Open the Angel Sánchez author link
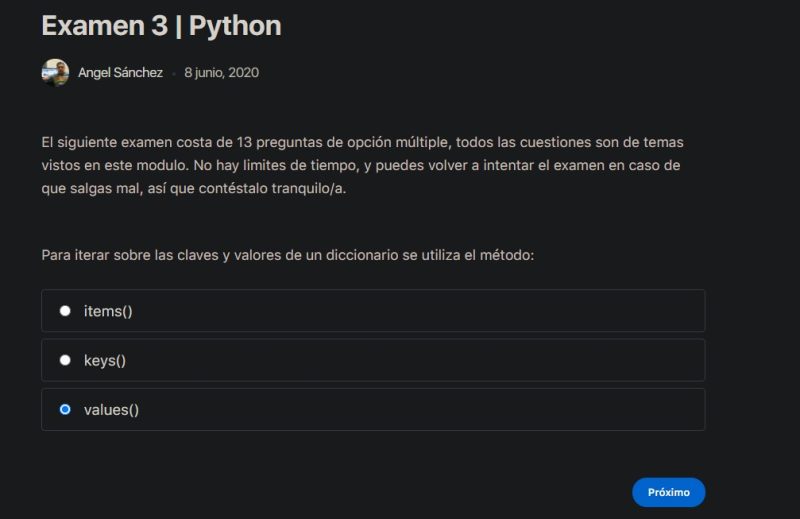Image resolution: width=800 pixels, height=519 pixels. pos(120,73)
